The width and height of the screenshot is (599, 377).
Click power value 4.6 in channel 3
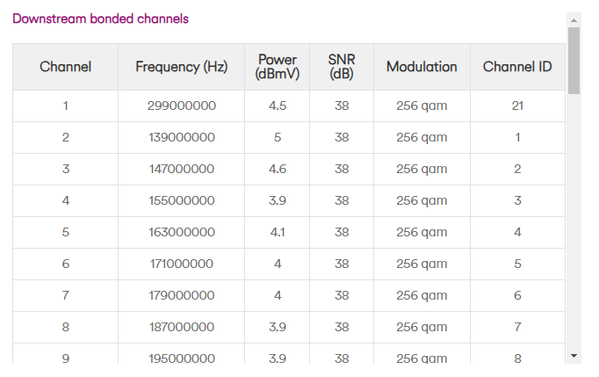tap(277, 169)
